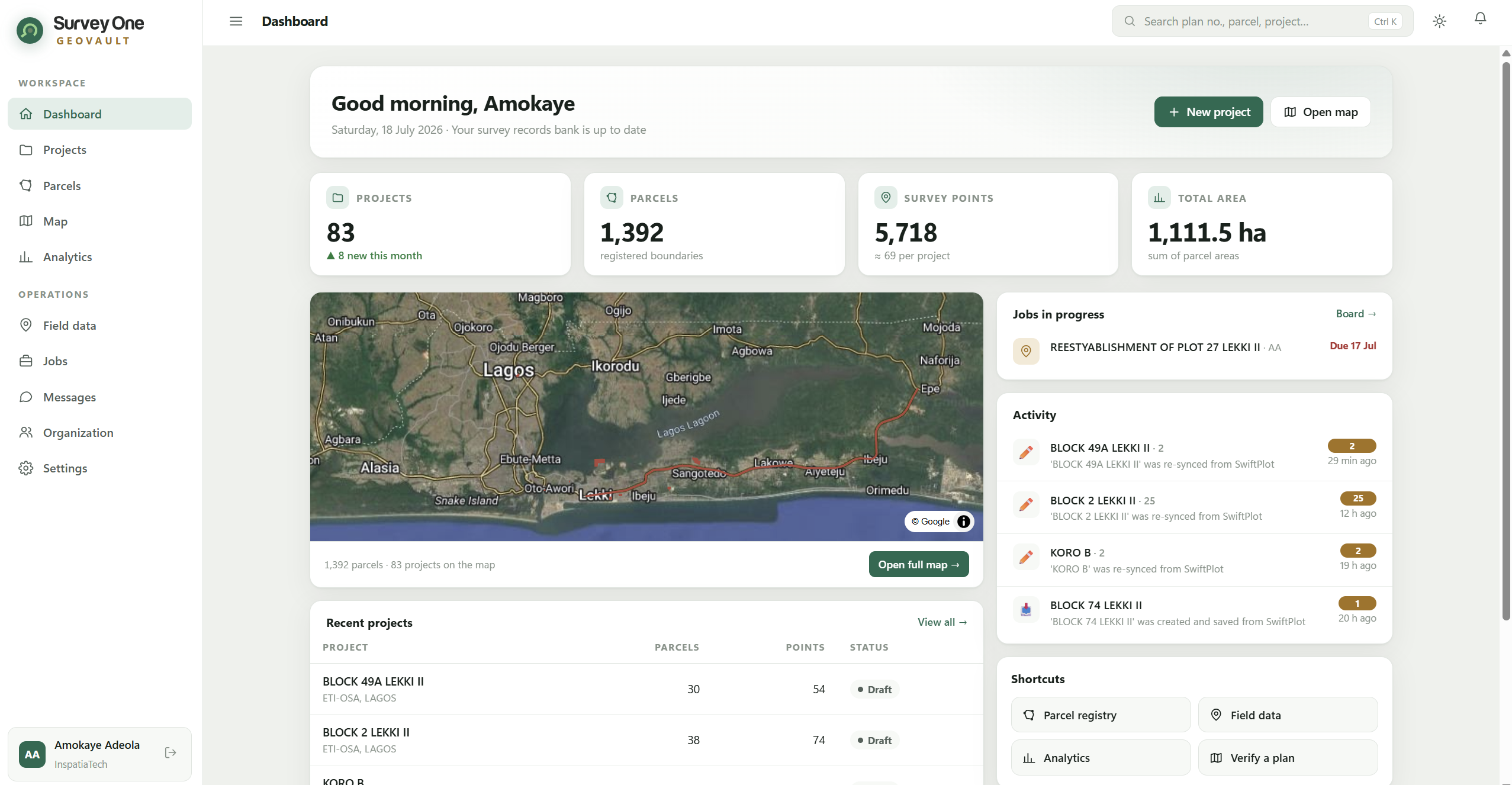This screenshot has height=785, width=1512.
Task: Click the POINTS column header
Action: [805, 647]
